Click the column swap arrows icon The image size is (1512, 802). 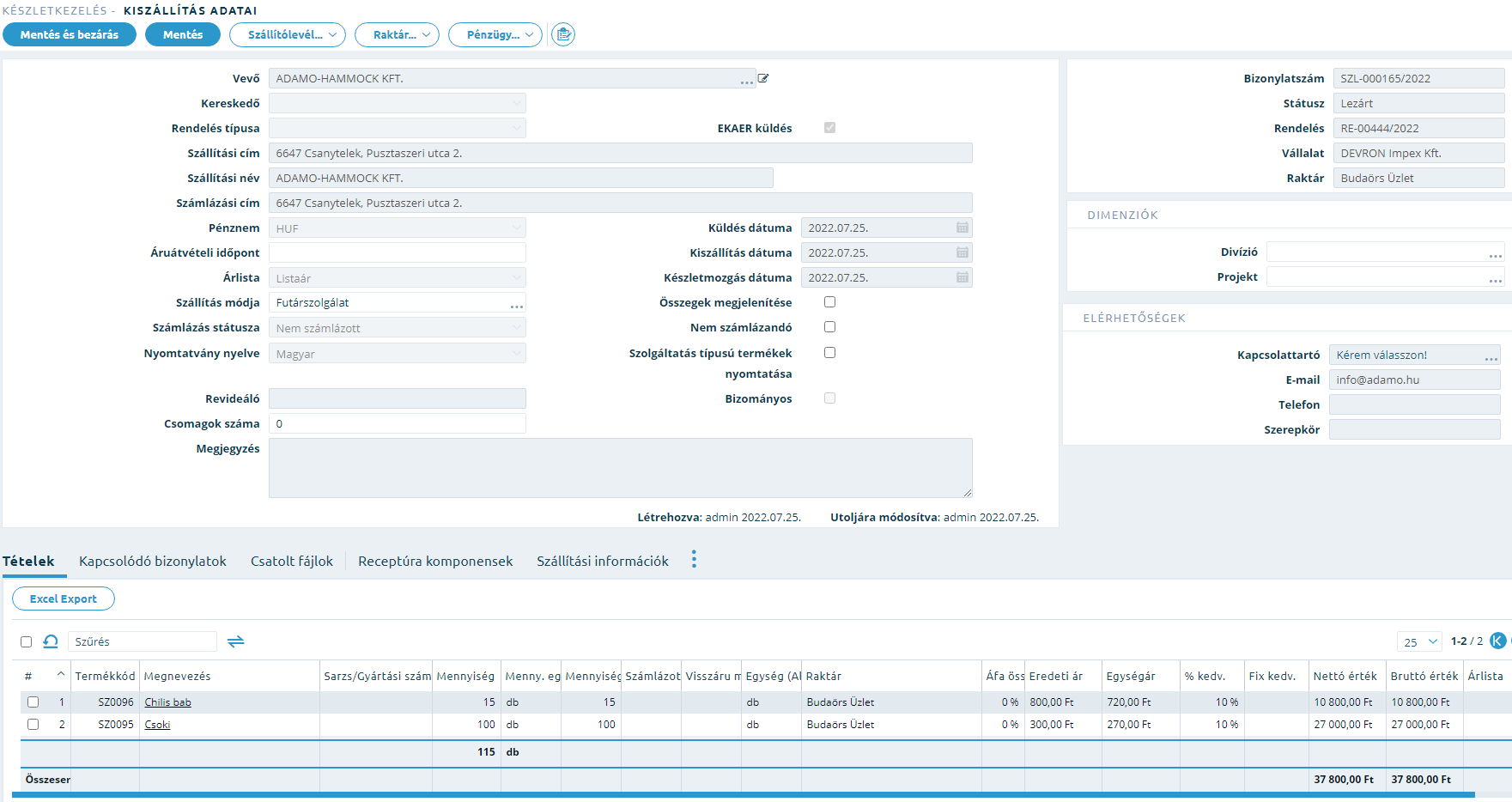236,641
